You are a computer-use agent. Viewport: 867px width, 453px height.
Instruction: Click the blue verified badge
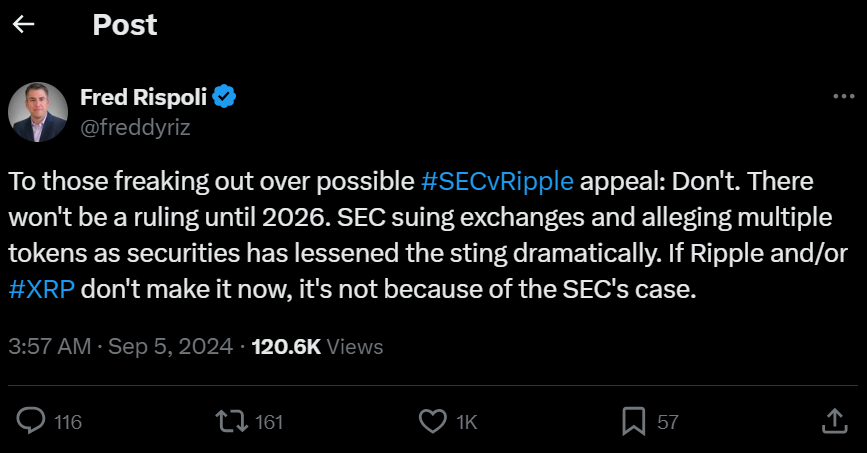pos(224,97)
